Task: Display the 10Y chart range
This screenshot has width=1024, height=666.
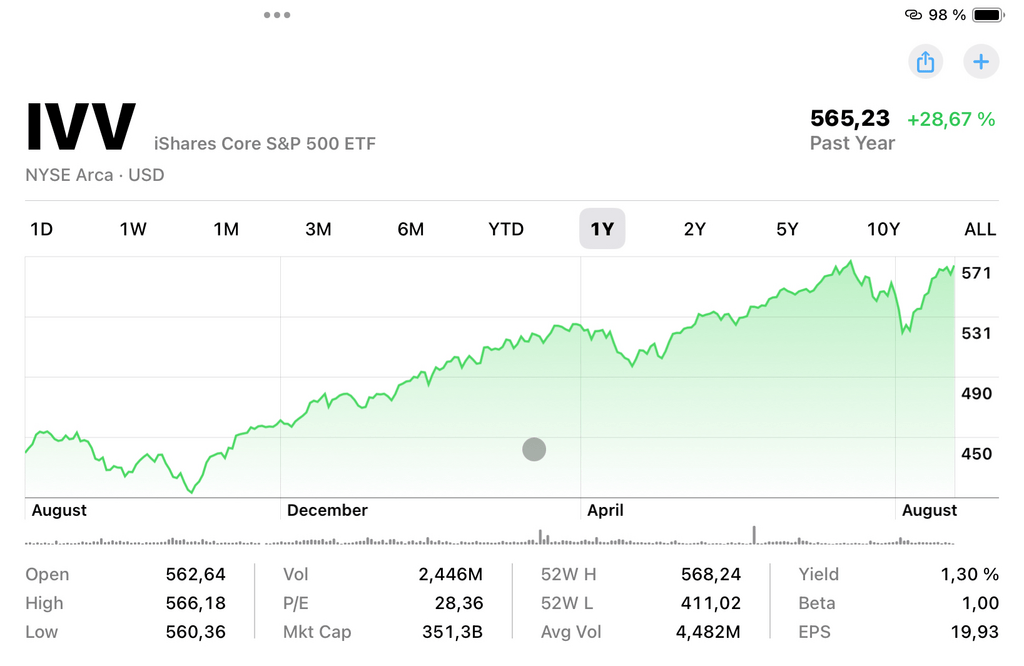Action: pyautogui.click(x=883, y=229)
